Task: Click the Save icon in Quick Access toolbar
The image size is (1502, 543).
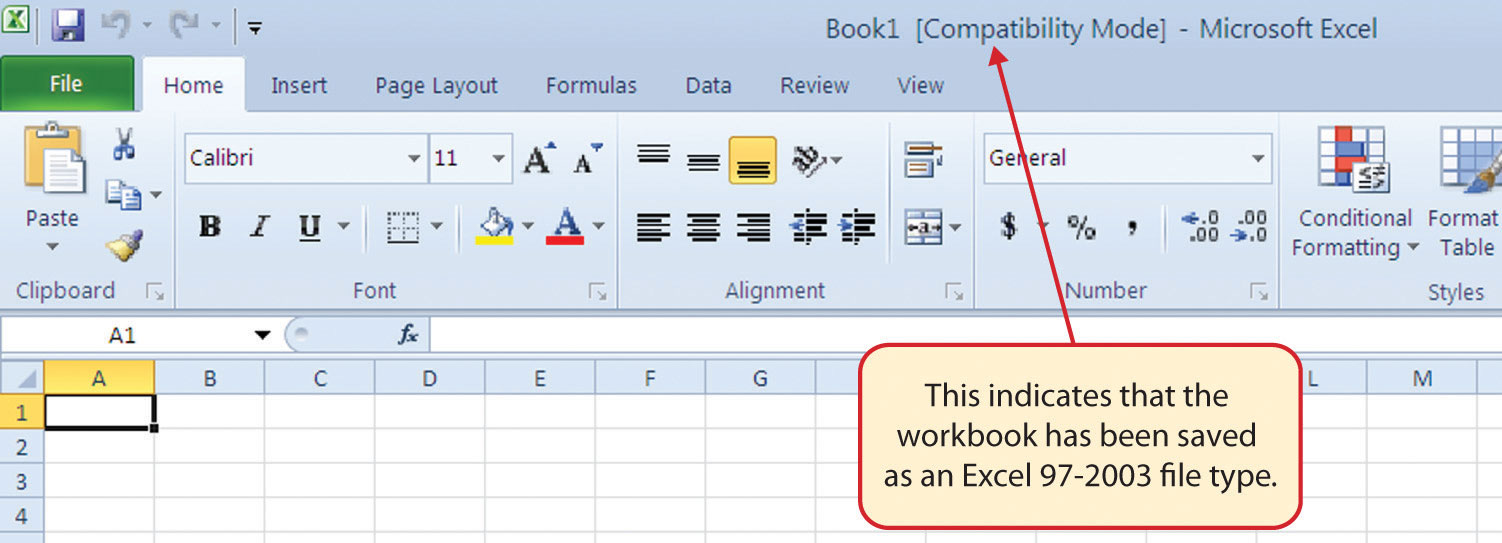Action: pos(68,25)
